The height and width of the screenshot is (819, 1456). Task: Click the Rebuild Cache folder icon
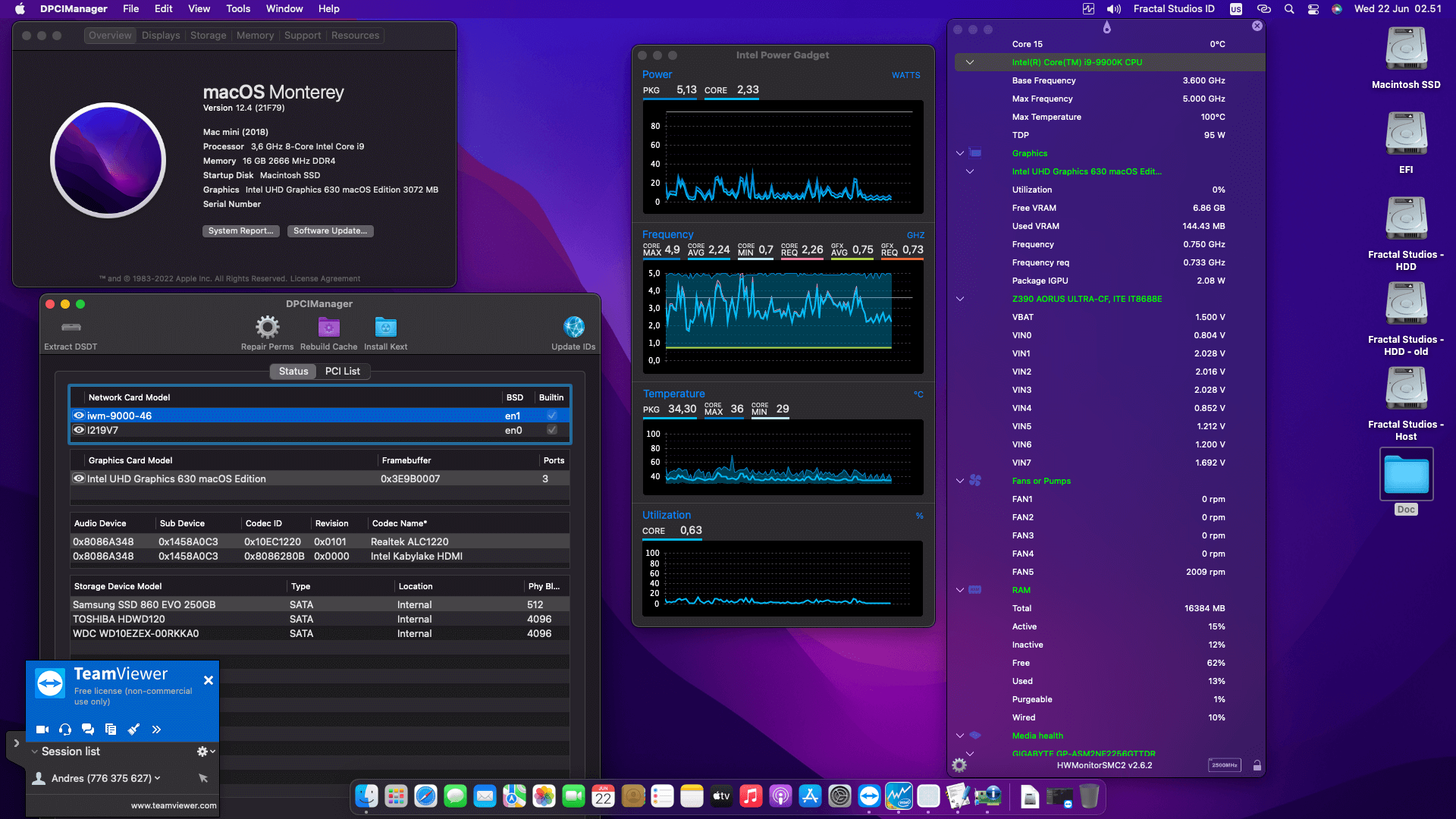[328, 327]
